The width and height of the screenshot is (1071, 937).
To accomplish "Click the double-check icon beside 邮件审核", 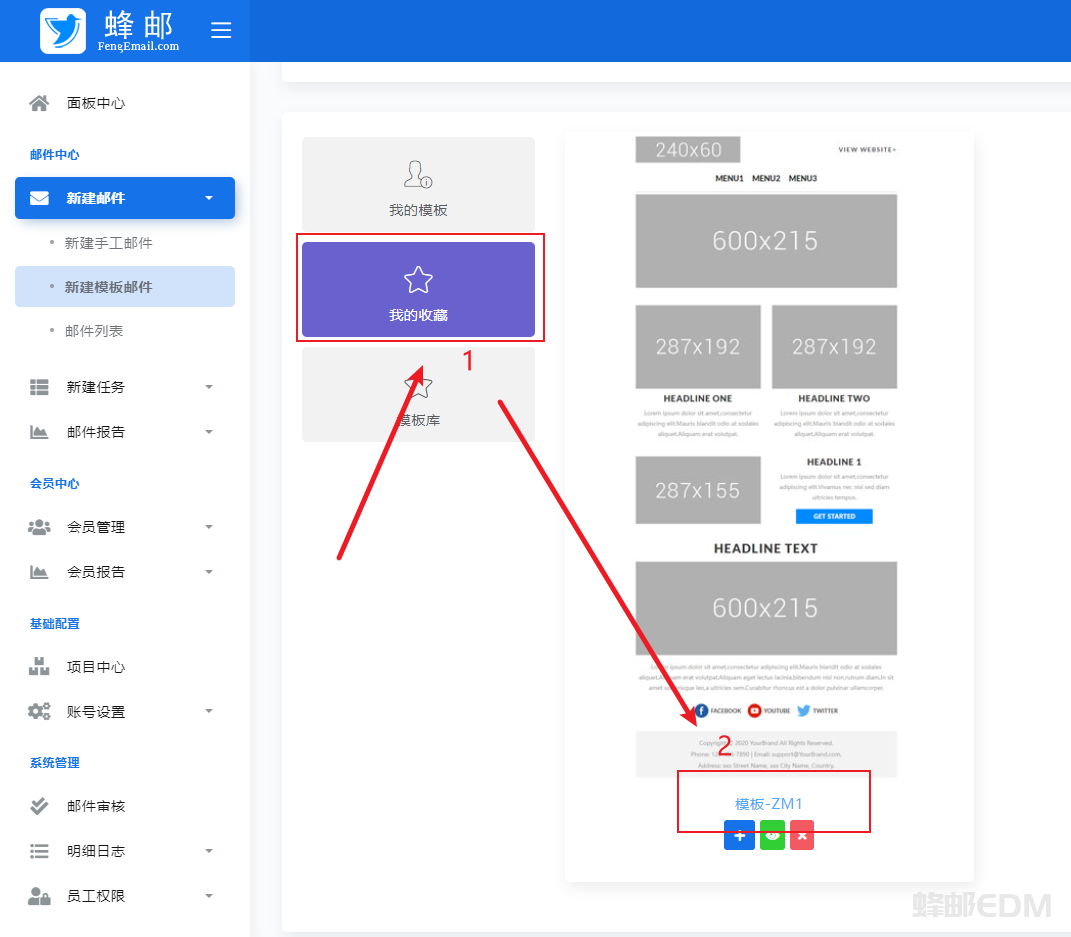I will coord(39,806).
